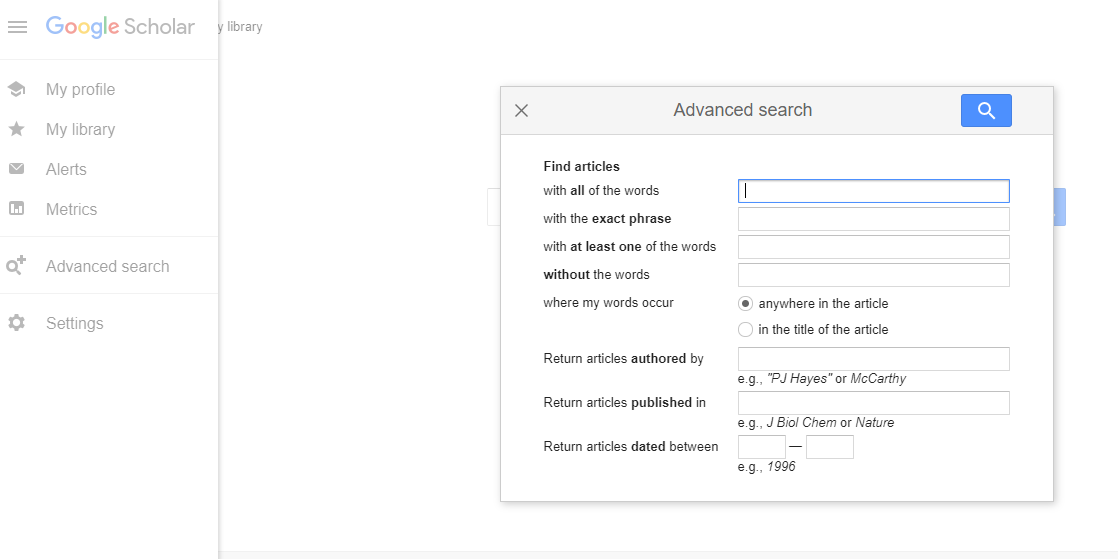Select 'anywhere in the article' radio

[x=745, y=304]
